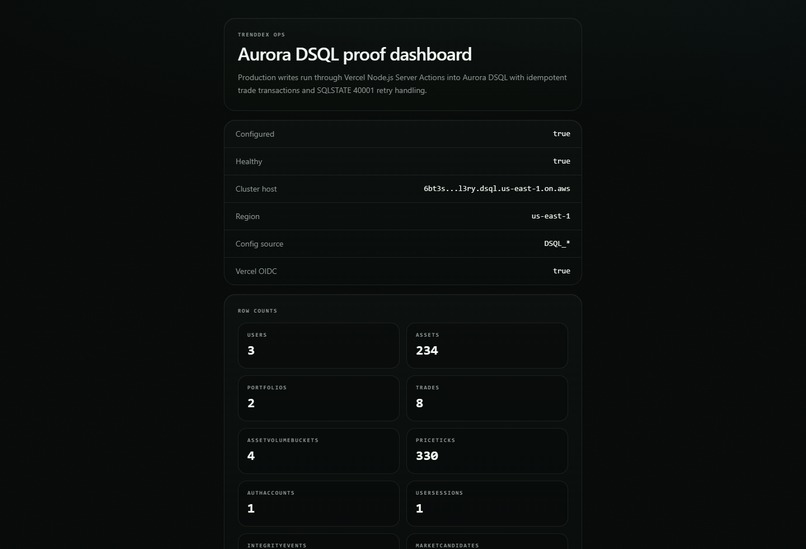Viewport: 806px width, 549px height.
Task: Click the 'PORTFOLIOS' card label
Action: (266, 388)
